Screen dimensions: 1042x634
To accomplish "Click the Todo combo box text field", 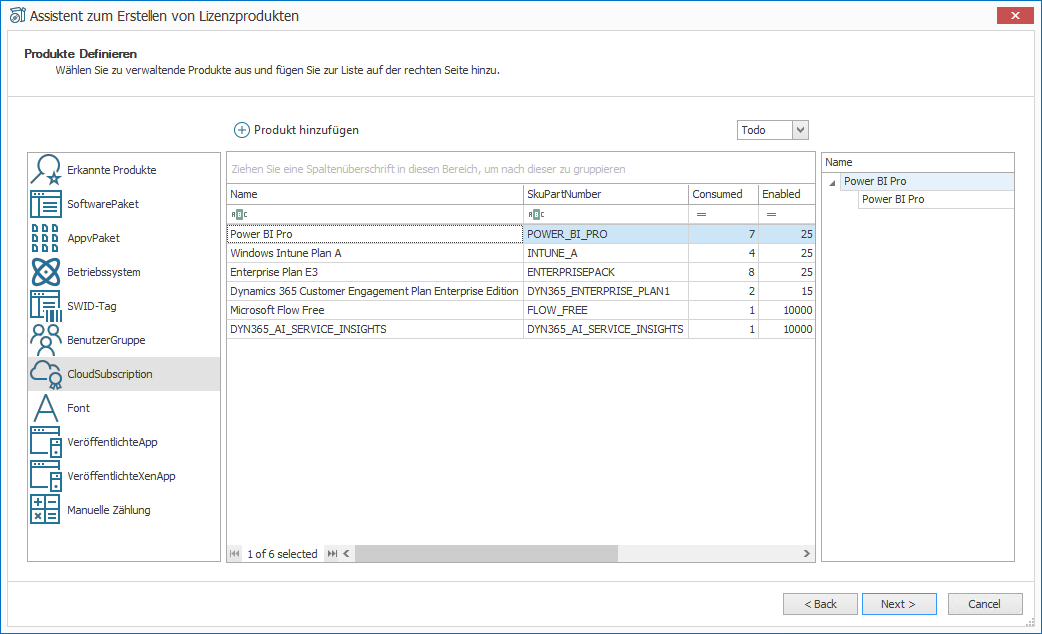I will point(765,130).
